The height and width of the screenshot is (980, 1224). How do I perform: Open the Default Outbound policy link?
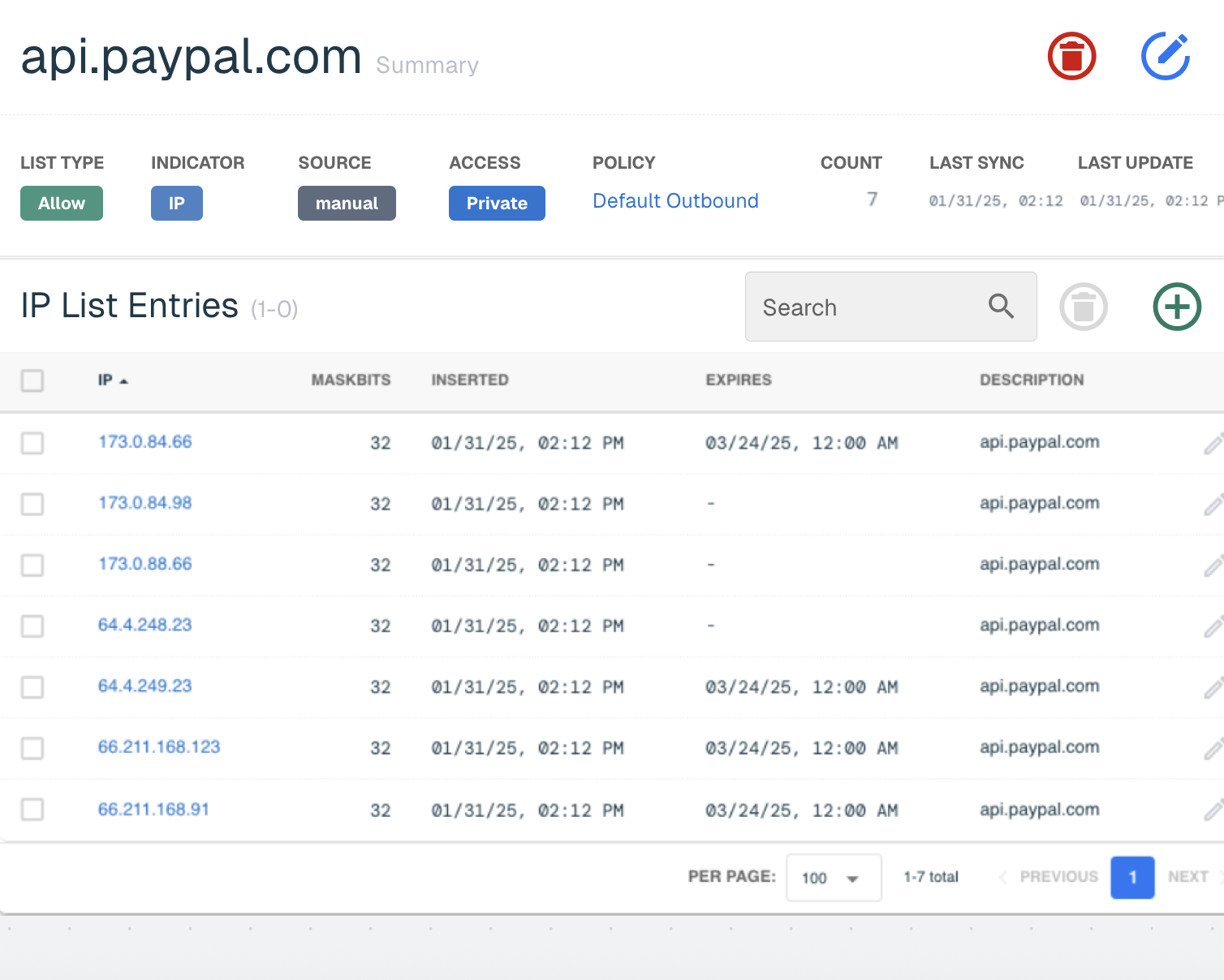[675, 201]
